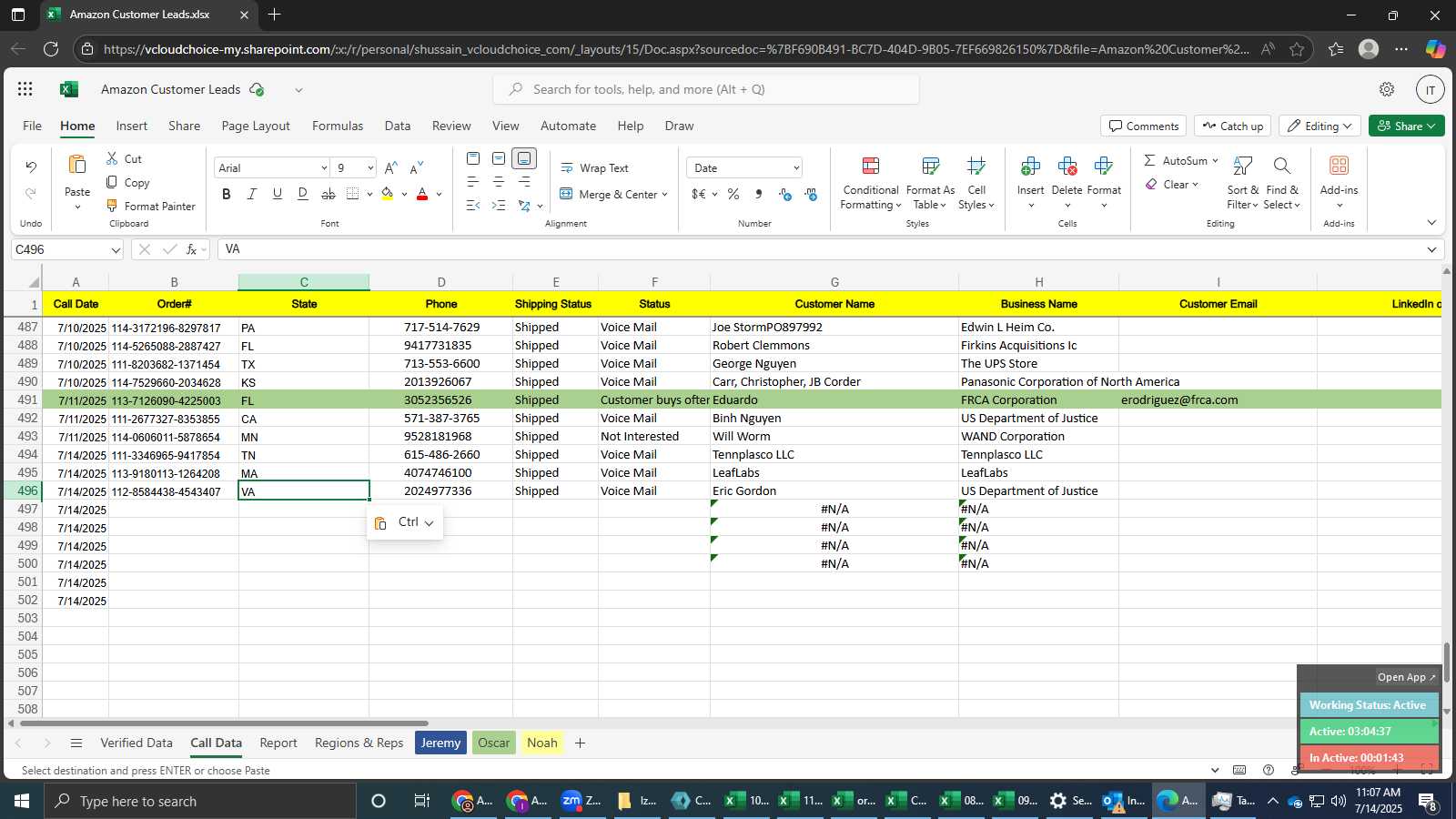Image resolution: width=1456 pixels, height=819 pixels.
Task: Click the Cut scissors icon
Action: click(112, 158)
